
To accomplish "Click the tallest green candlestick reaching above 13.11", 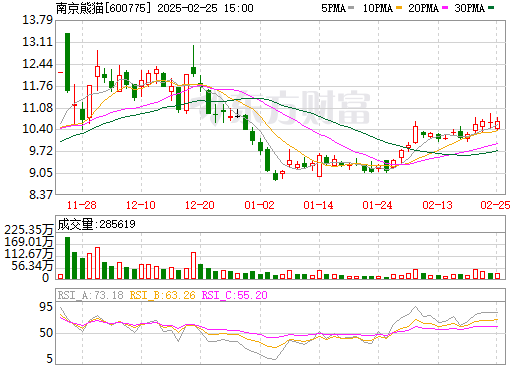I will [67, 62].
